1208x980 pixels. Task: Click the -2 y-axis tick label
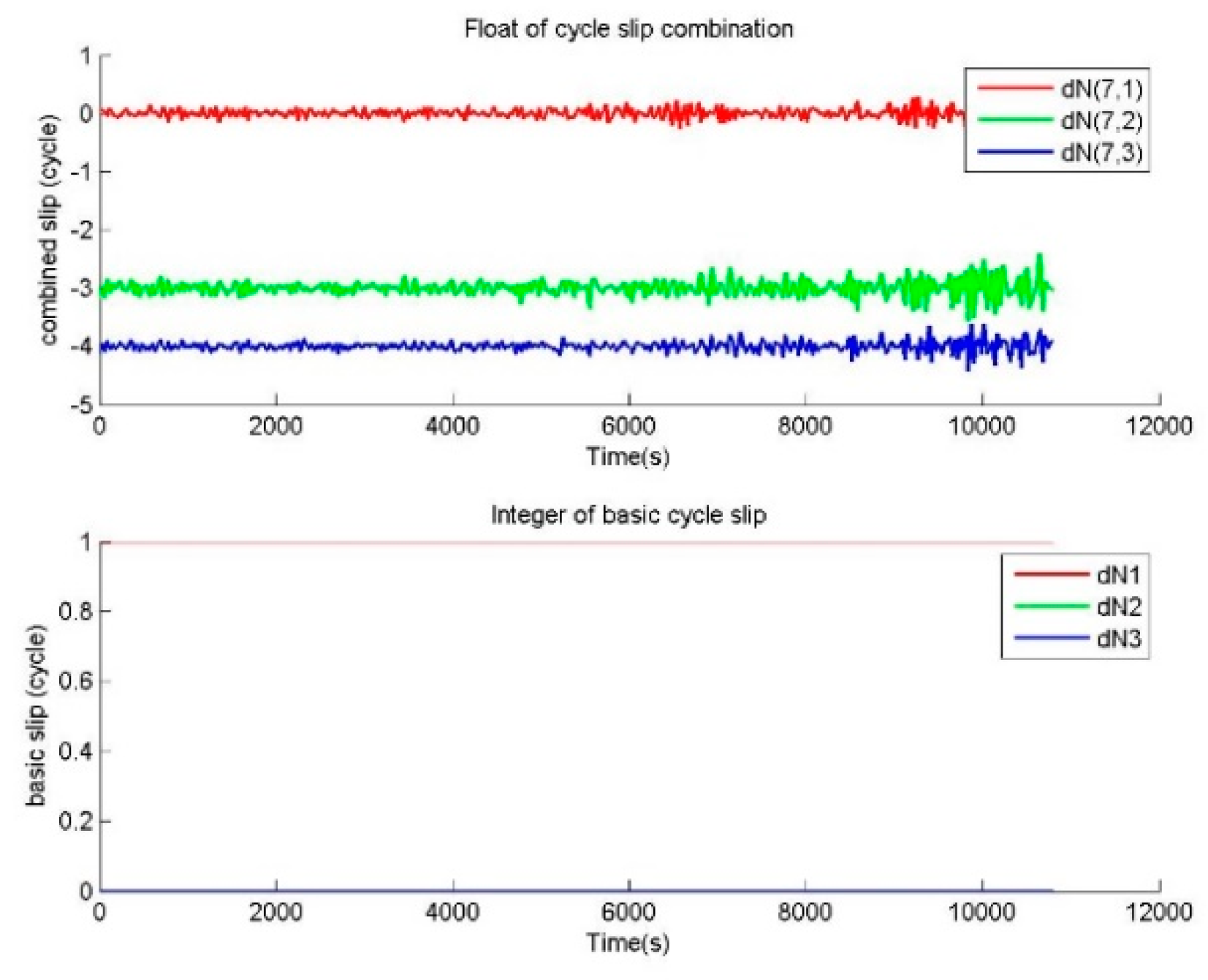(x=81, y=231)
